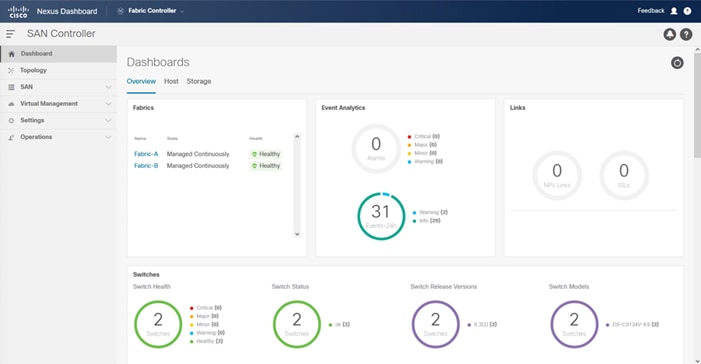Select Info (29) events legend entry
This screenshot has height=364, width=701.
pos(427,221)
